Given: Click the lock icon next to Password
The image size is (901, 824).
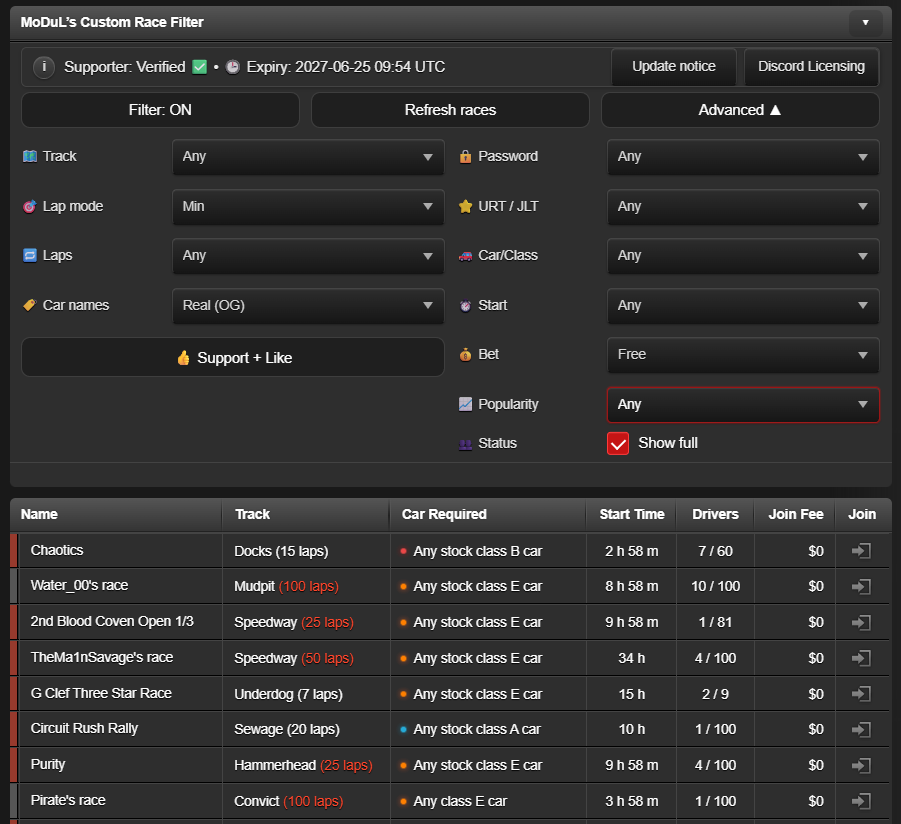Looking at the screenshot, I should coord(465,156).
